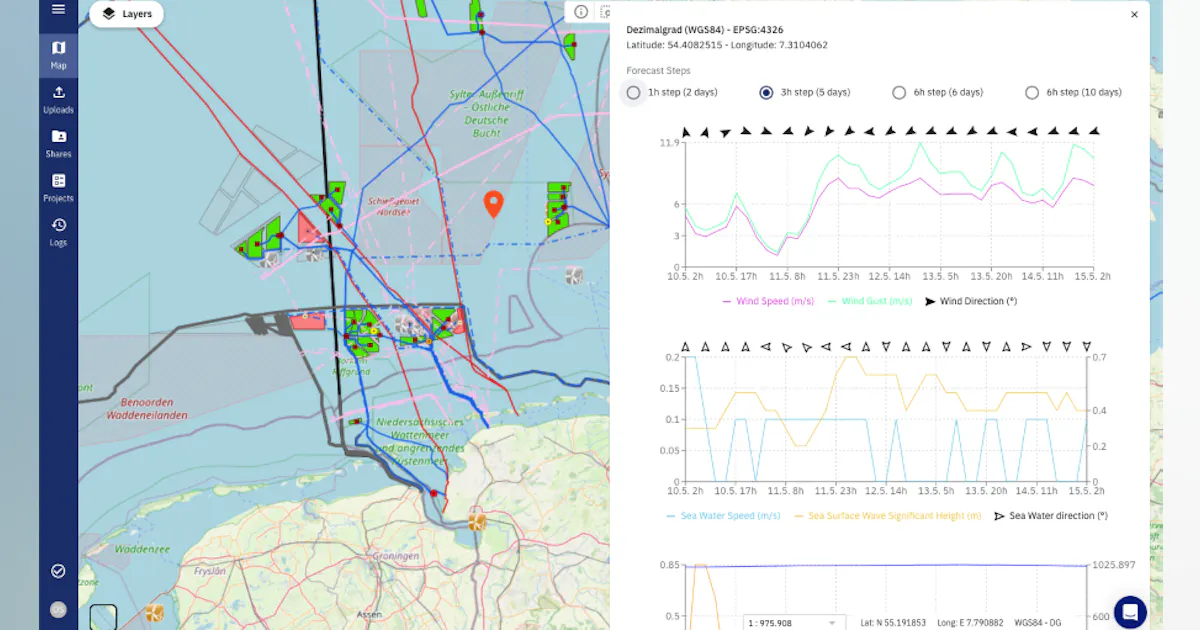This screenshot has width=1200, height=630.
Task: Open the map scale dropdown 1 : 975.908
Action: pyautogui.click(x=795, y=623)
